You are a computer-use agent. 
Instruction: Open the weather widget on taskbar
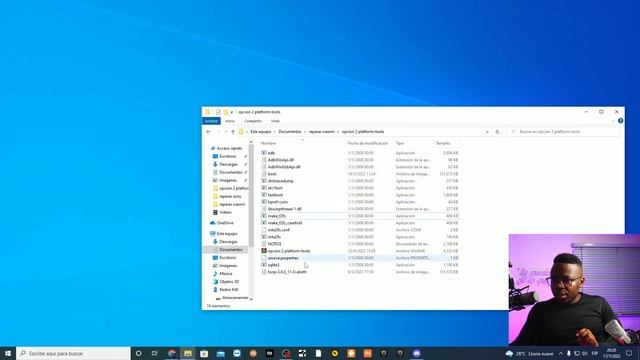(529, 353)
